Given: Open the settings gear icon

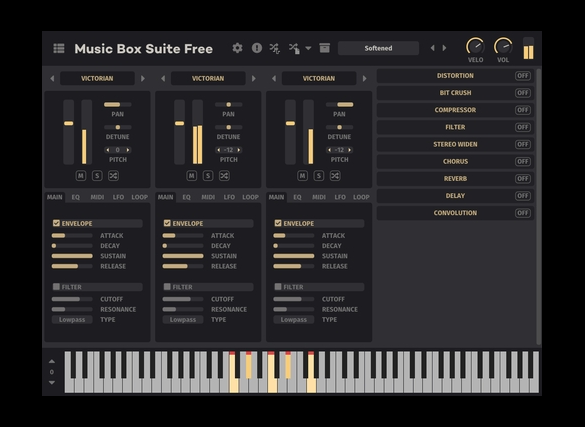Looking at the screenshot, I should [x=237, y=48].
